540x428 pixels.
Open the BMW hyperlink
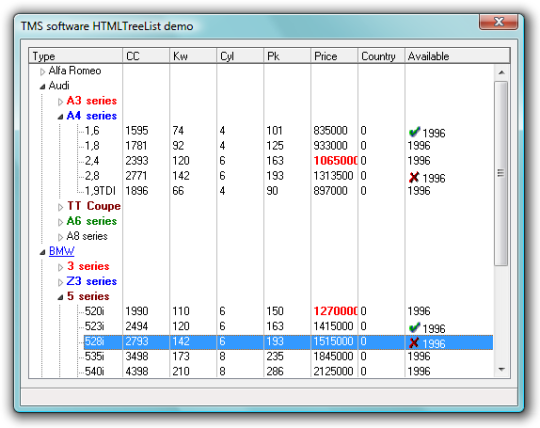(x=61, y=251)
